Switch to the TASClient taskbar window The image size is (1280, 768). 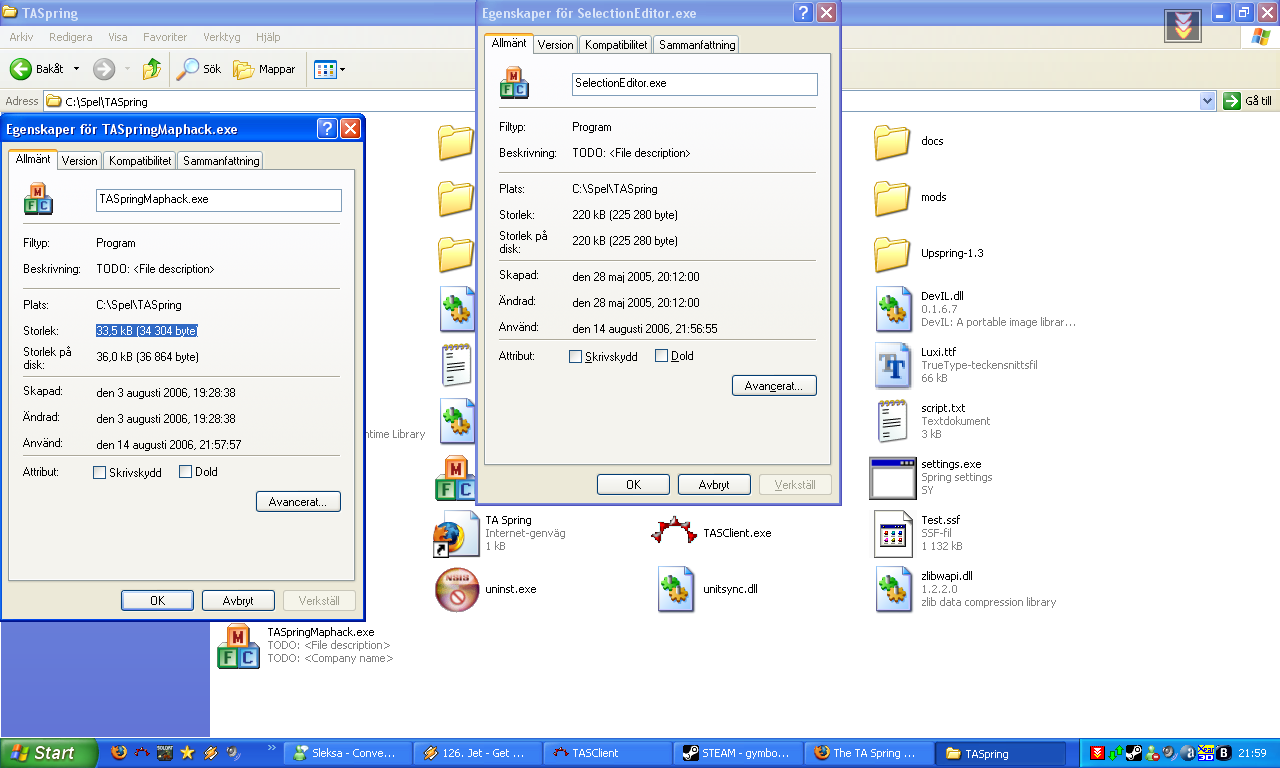tap(606, 754)
